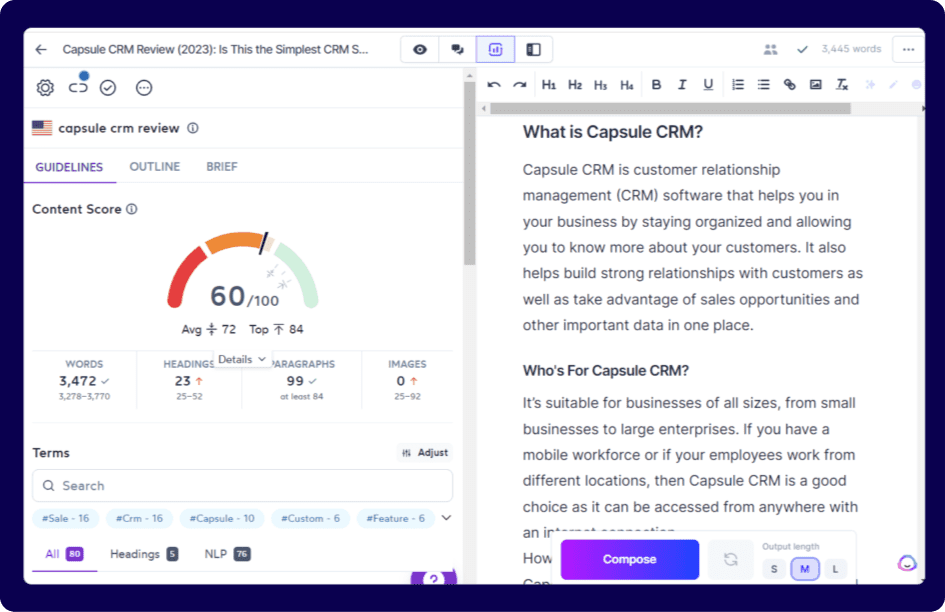Toggle the eye preview mode
The height and width of the screenshot is (612, 945).
pyautogui.click(x=420, y=49)
